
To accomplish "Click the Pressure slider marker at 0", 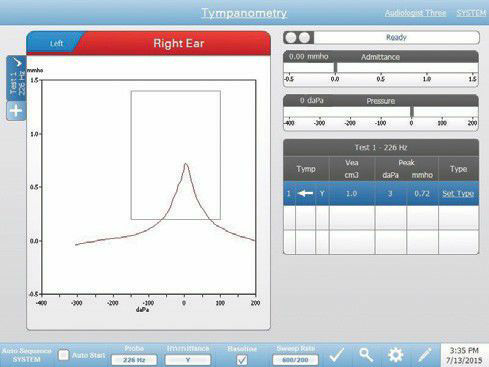I will point(412,112).
